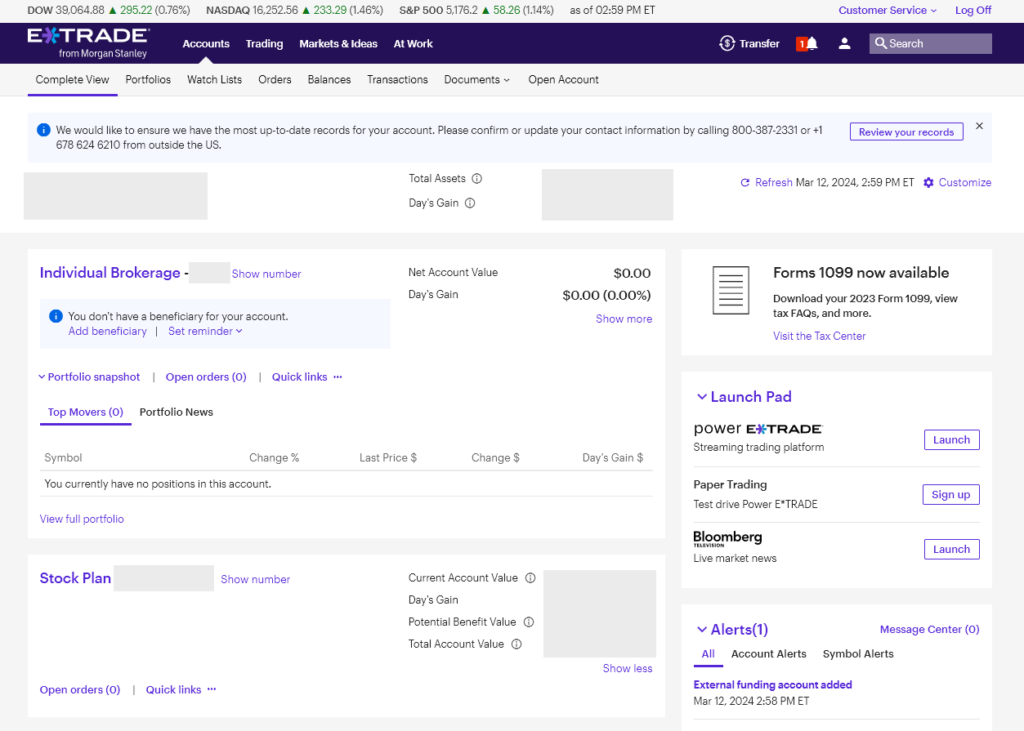Click the Power E*TRADE logo
Screen dimensions: 1024x731
pyautogui.click(x=758, y=429)
